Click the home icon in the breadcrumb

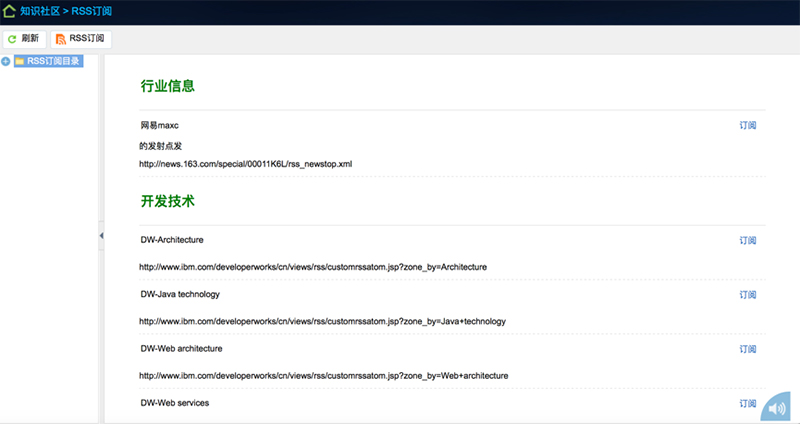pos(9,10)
